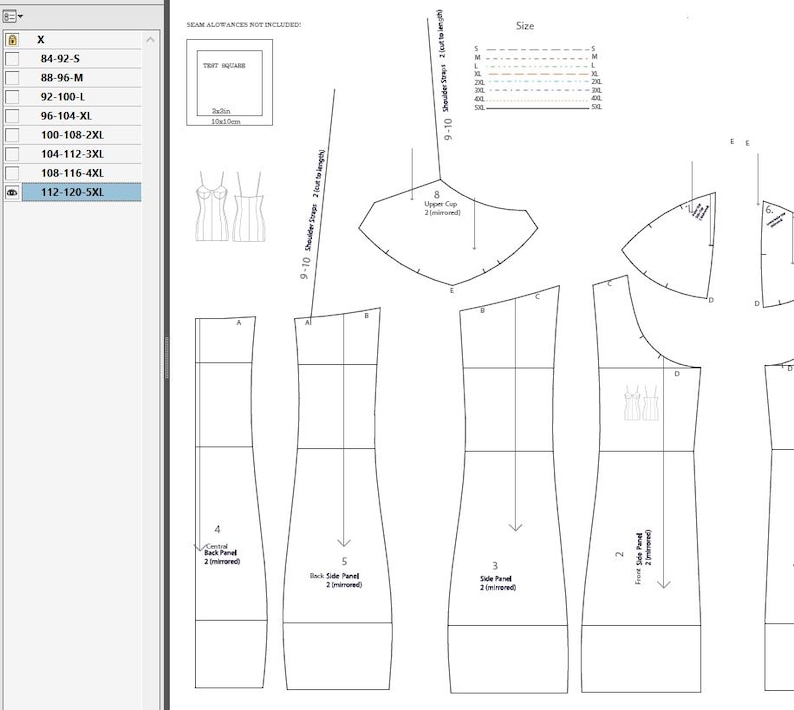Toggle visibility box for 104-112-3XL layer
This screenshot has width=794, height=710.
pos(12,154)
